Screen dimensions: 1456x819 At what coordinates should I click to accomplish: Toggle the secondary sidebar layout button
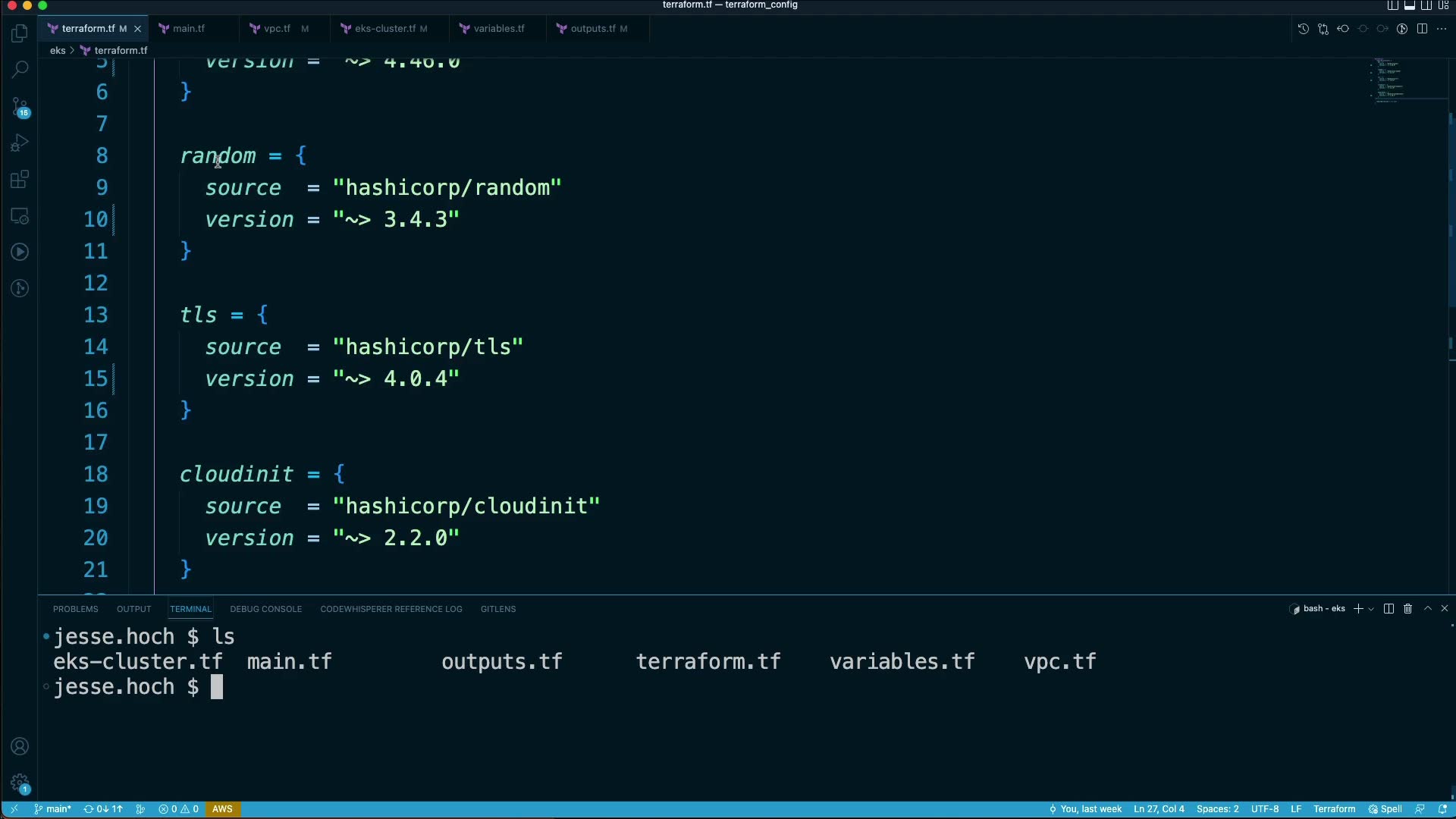[x=1426, y=5]
